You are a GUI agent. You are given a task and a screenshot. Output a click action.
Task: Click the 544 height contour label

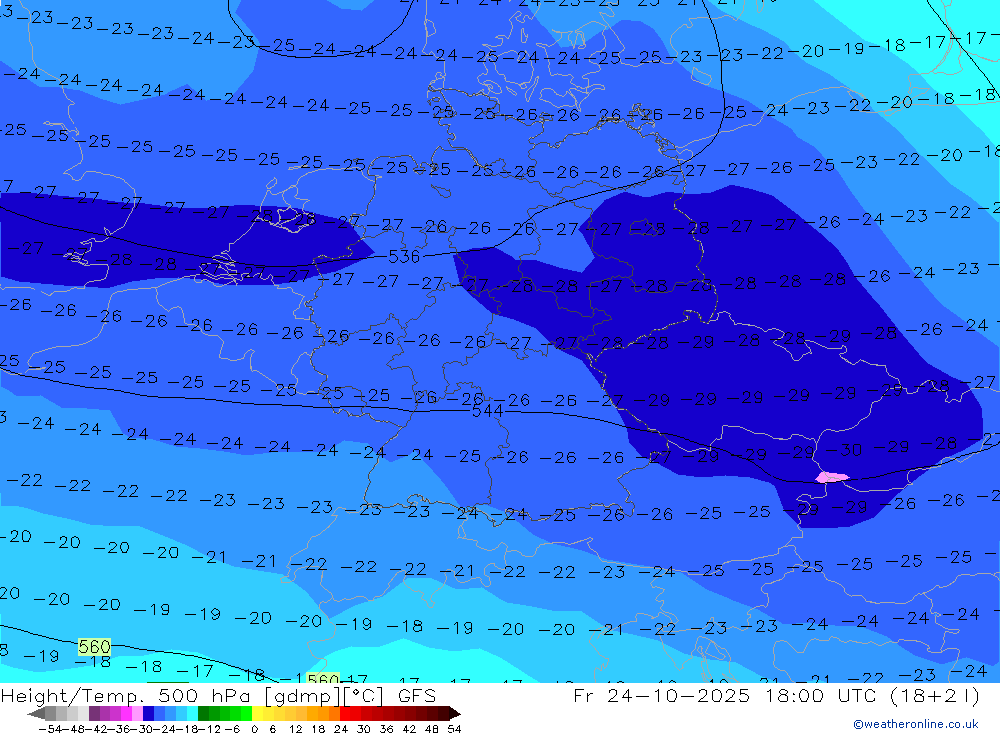pyautogui.click(x=487, y=411)
